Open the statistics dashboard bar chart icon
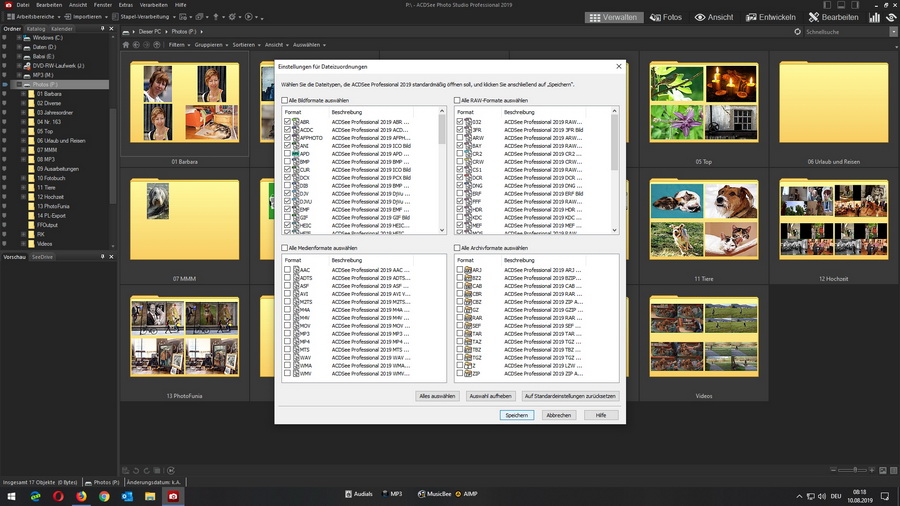Screen dimensions: 900x506 873,17
